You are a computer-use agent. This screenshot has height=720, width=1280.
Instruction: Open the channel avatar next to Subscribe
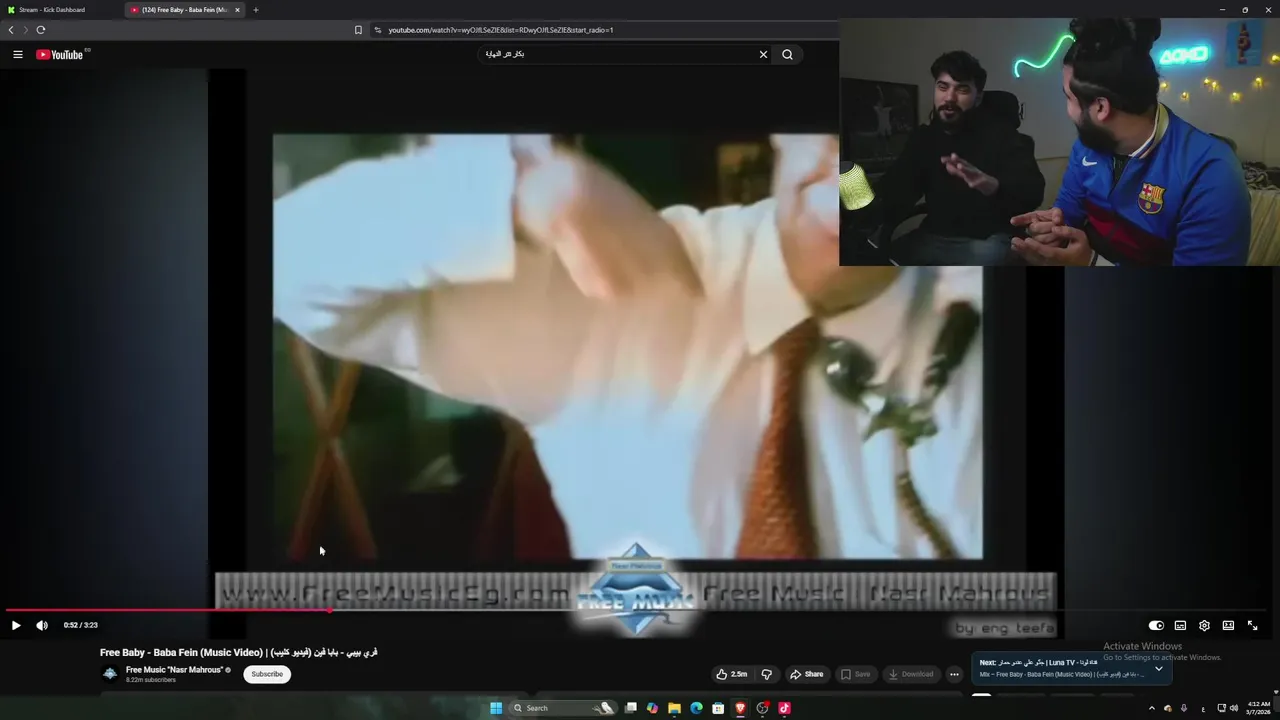point(110,674)
